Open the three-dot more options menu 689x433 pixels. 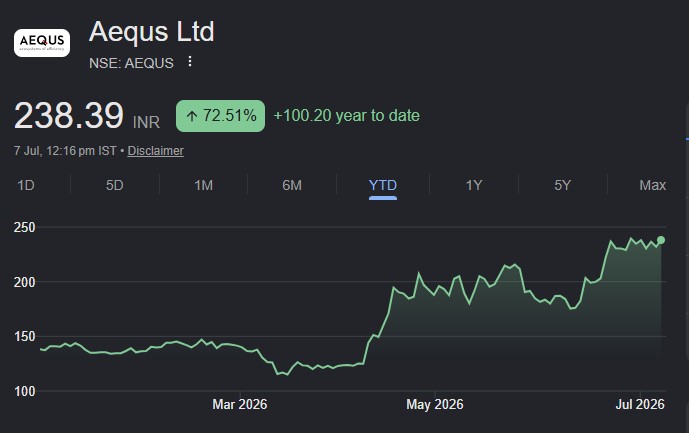[x=190, y=62]
